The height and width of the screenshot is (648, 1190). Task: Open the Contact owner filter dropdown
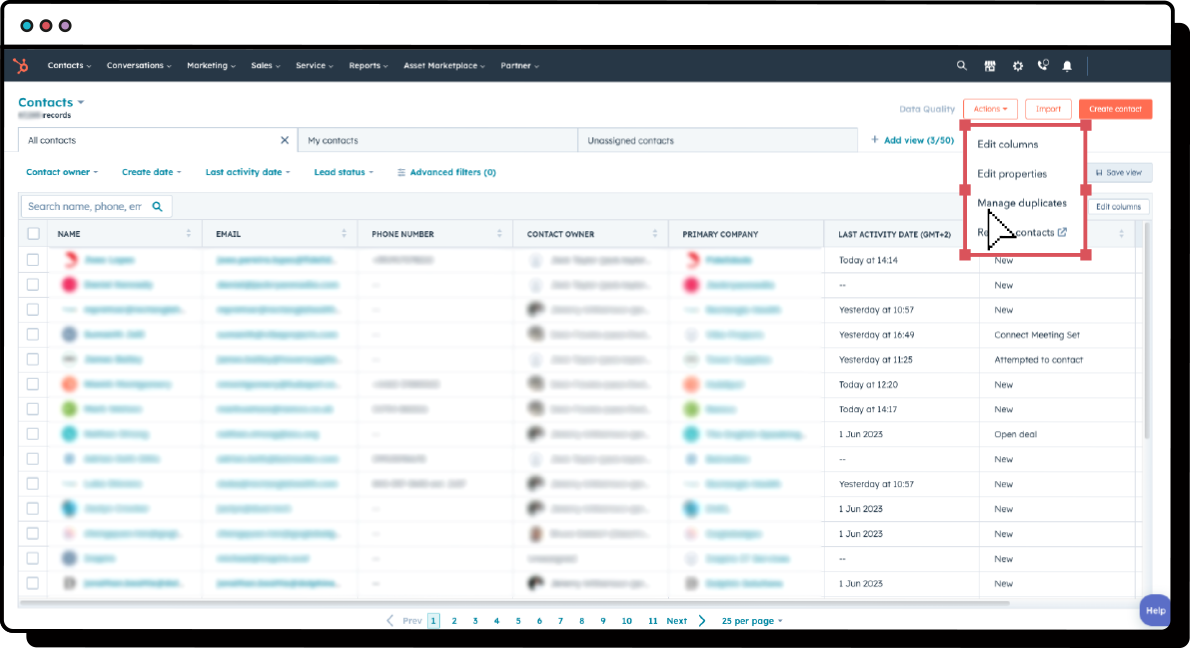point(62,172)
